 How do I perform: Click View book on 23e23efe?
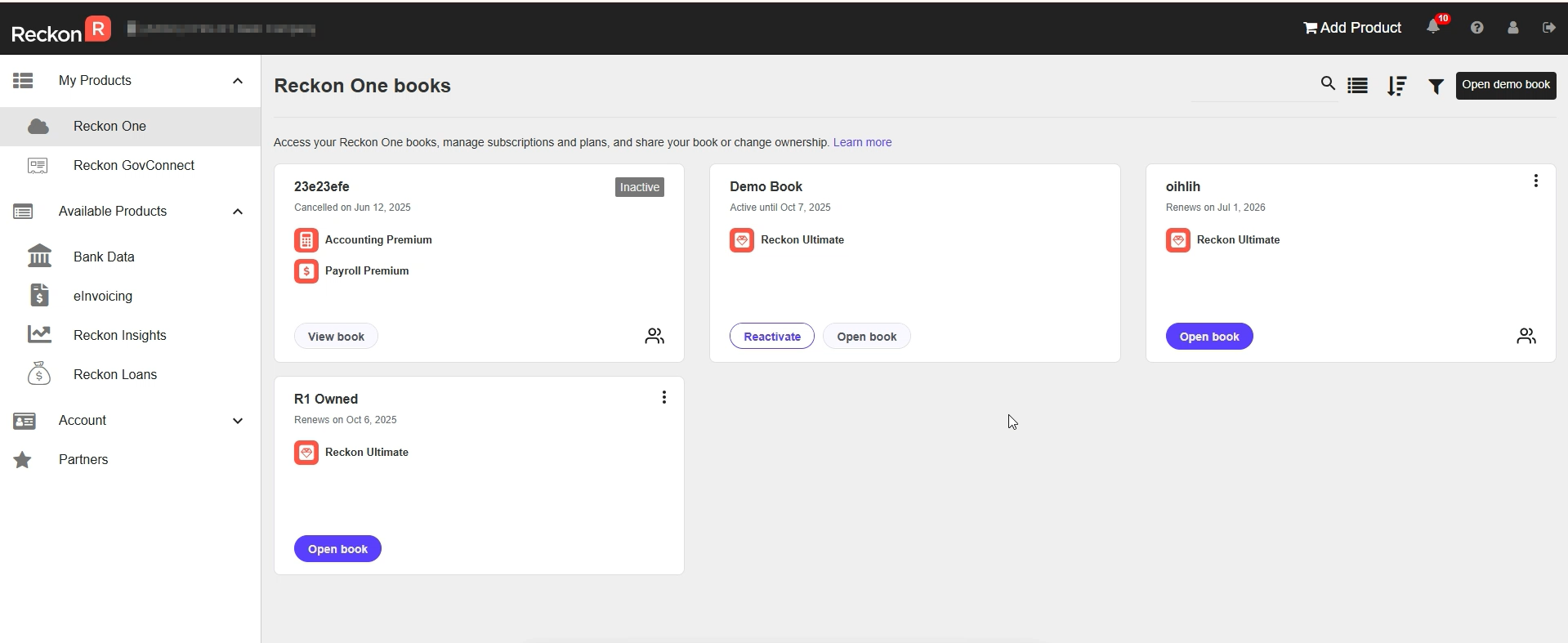pyautogui.click(x=336, y=337)
